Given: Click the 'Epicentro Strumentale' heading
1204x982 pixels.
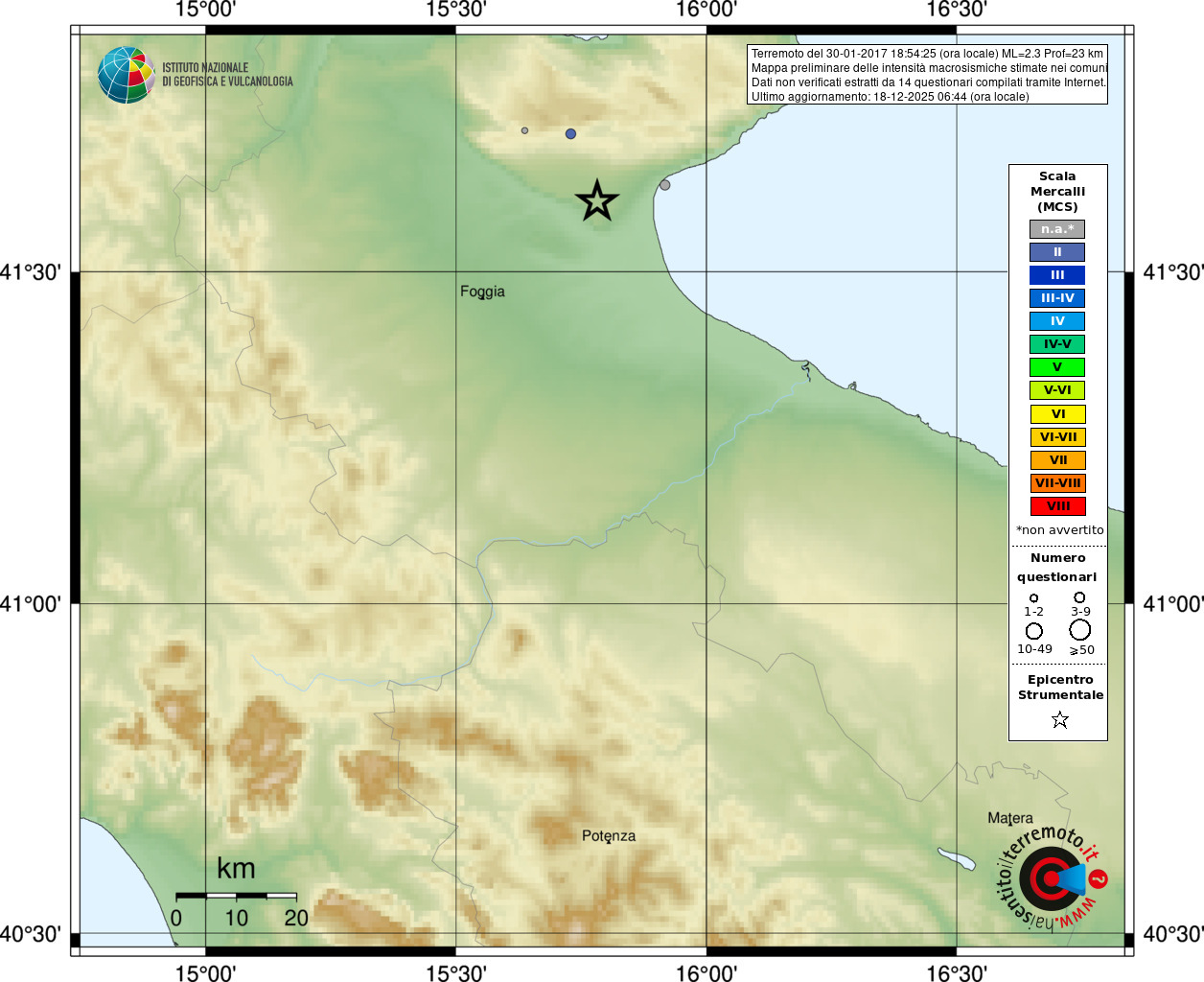Looking at the screenshot, I should [x=1060, y=688].
